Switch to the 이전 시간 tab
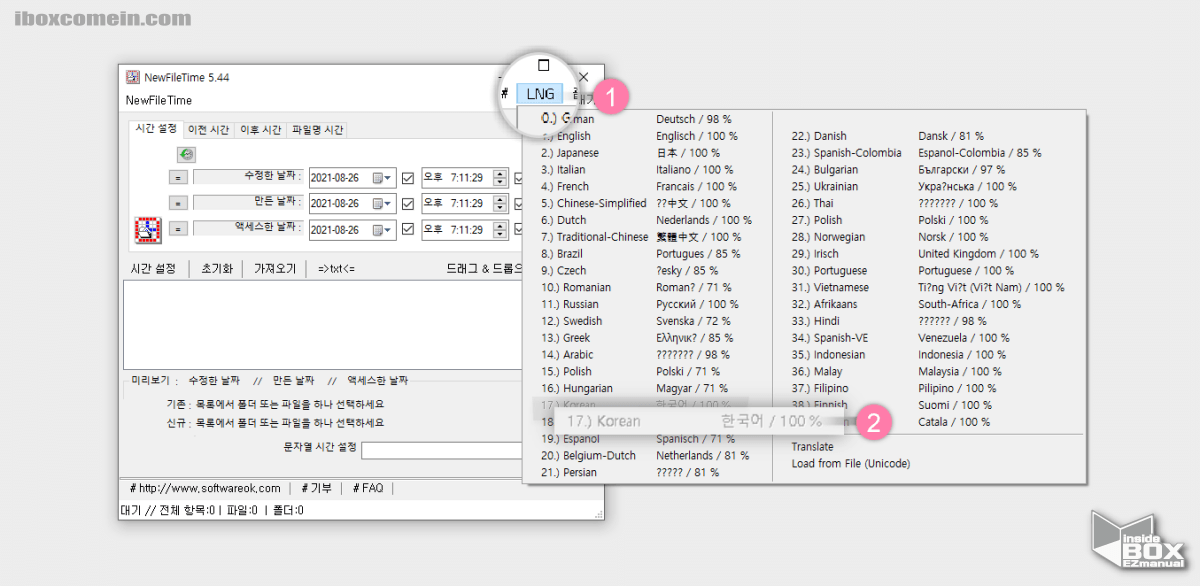The image size is (1200, 586). [x=209, y=130]
